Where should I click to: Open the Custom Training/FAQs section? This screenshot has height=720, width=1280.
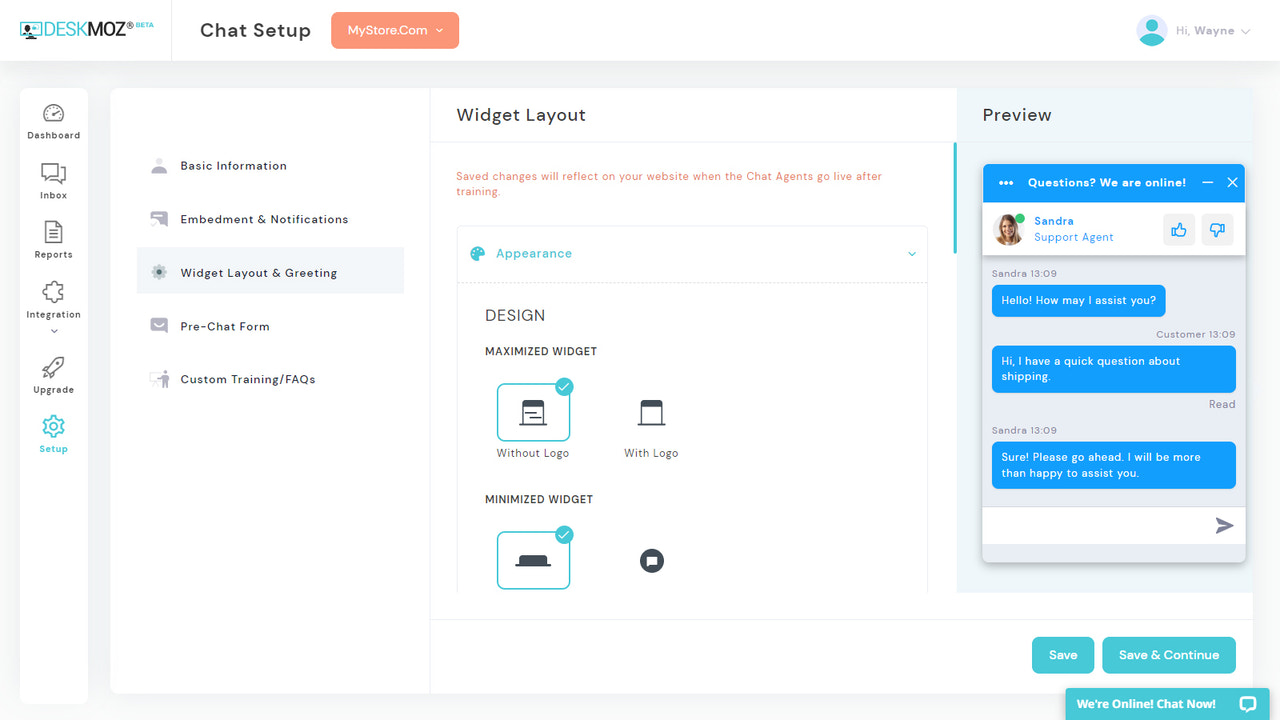coord(247,379)
